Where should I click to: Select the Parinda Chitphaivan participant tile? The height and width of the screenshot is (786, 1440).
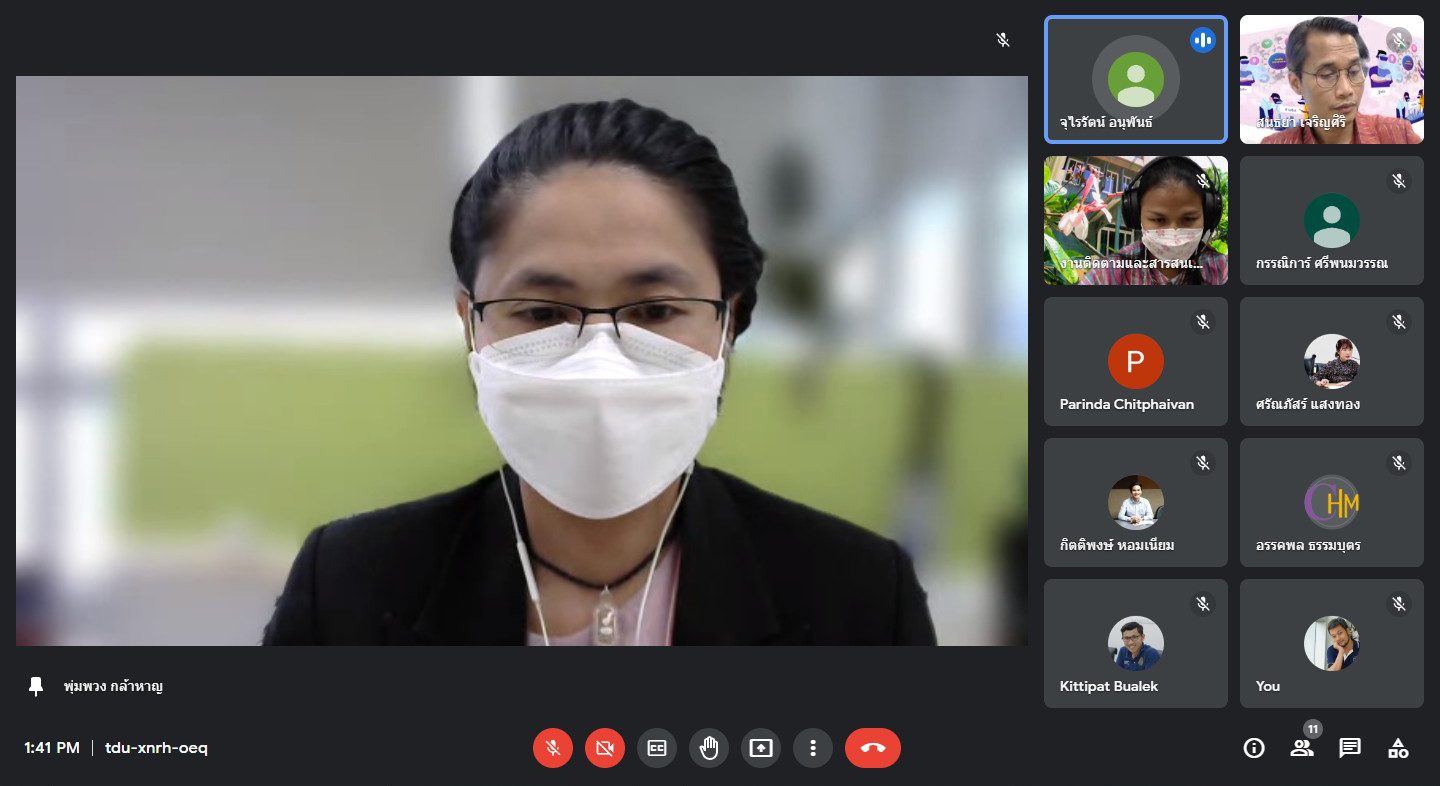(x=1135, y=362)
